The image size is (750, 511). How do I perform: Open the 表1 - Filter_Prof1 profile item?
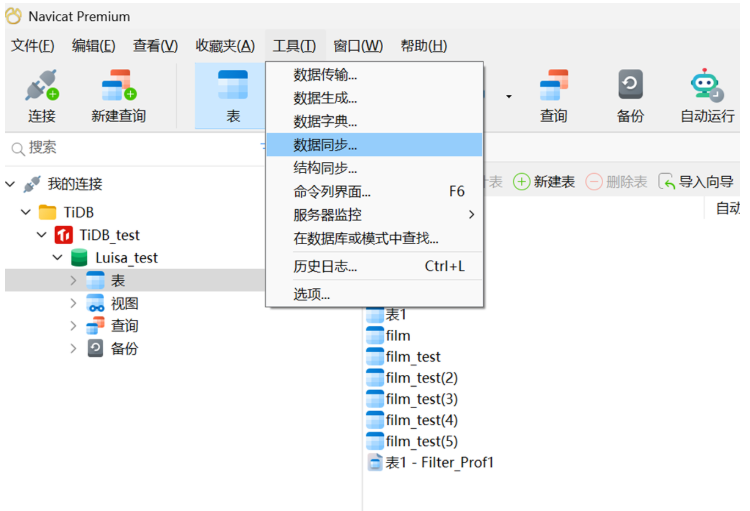pyautogui.click(x=439, y=462)
